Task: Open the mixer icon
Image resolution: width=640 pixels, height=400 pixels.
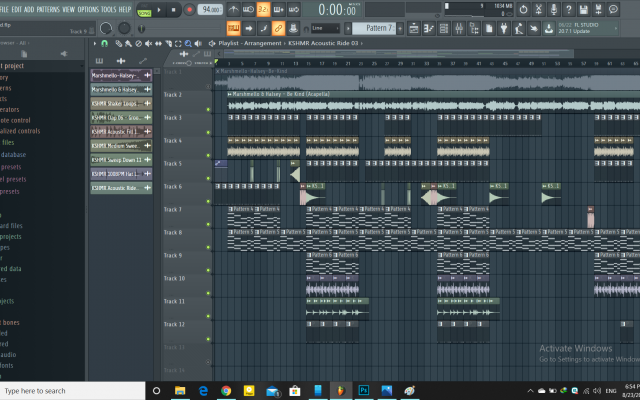Action: [459, 29]
